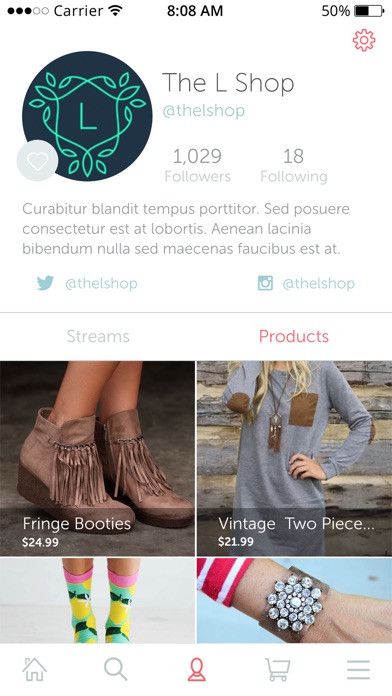The image size is (392, 696).
Task: Click the Instagram camera icon
Action: (x=265, y=283)
